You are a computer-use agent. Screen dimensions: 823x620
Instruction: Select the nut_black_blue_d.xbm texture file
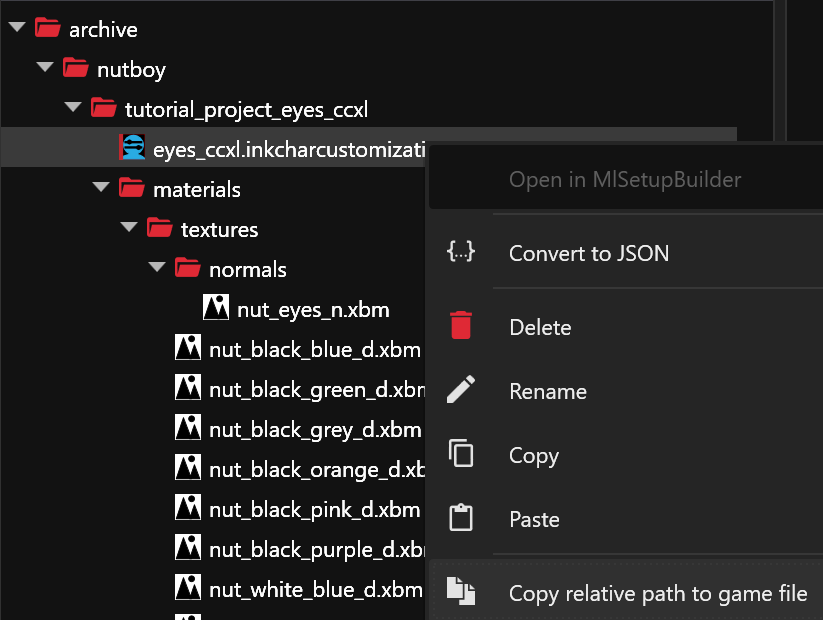(x=314, y=349)
